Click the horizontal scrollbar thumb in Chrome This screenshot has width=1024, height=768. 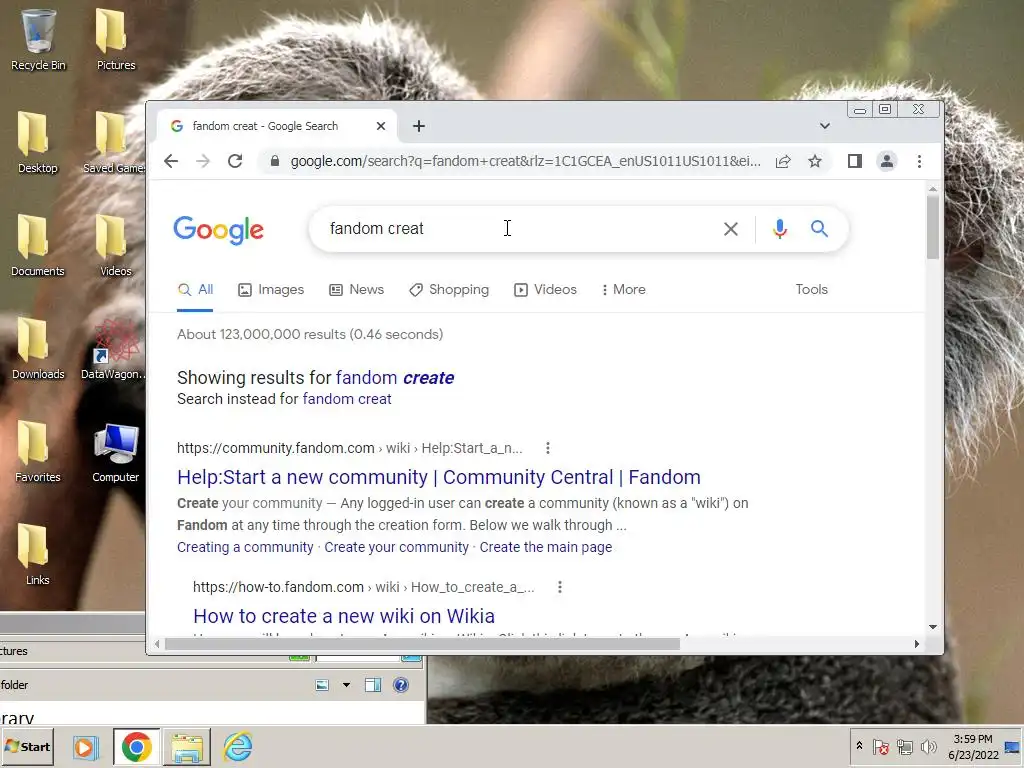(x=423, y=644)
